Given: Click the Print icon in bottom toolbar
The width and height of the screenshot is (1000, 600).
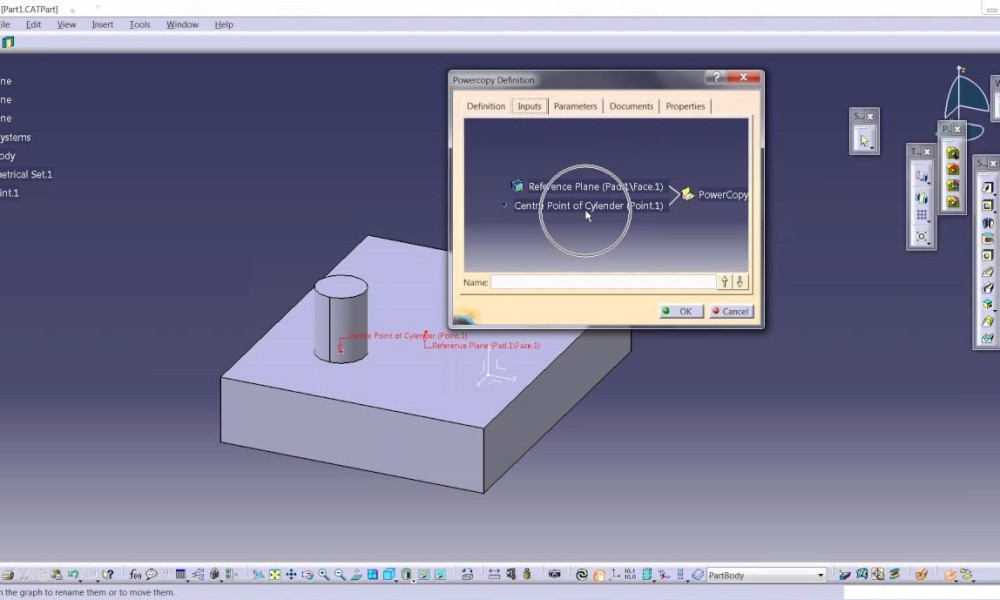Looking at the screenshot, I should click(x=8, y=574).
